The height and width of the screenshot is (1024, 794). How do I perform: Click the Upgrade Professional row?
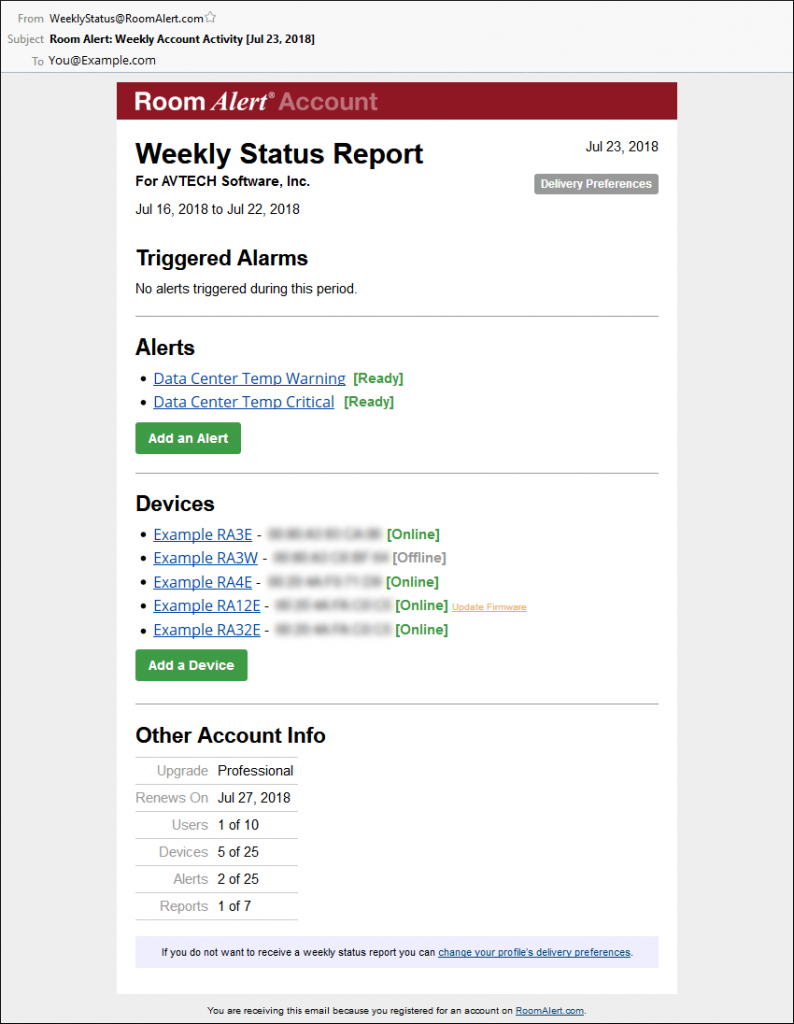tap(217, 771)
